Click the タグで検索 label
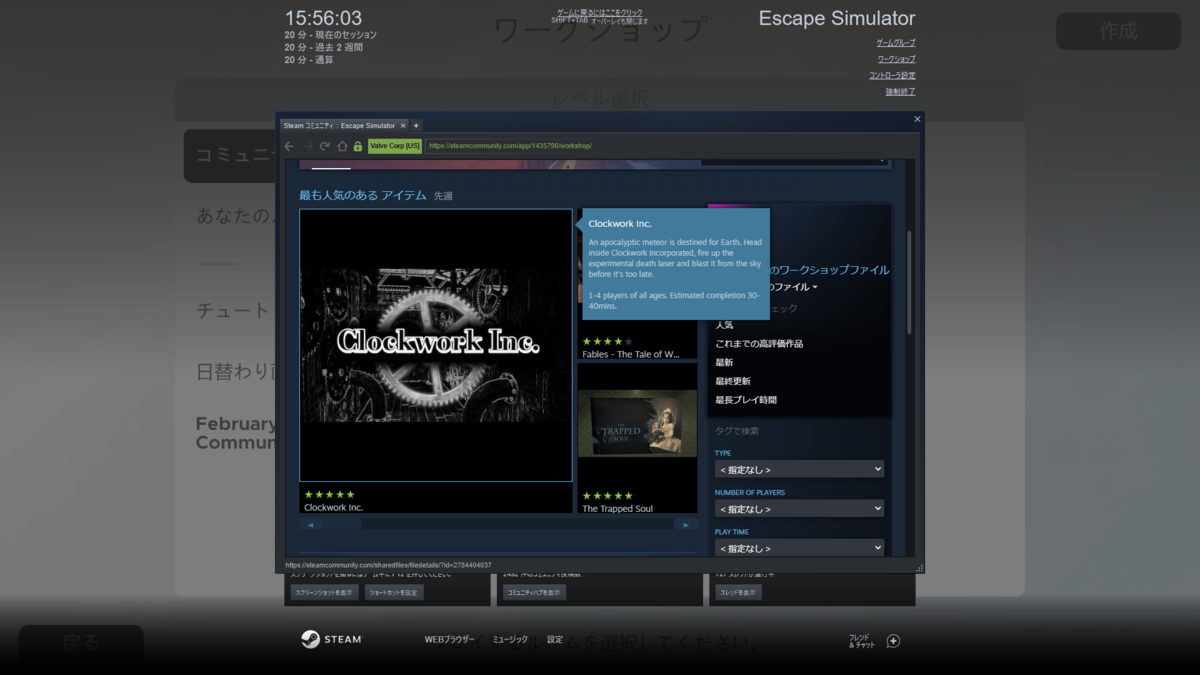The image size is (1200, 675). [x=737, y=431]
